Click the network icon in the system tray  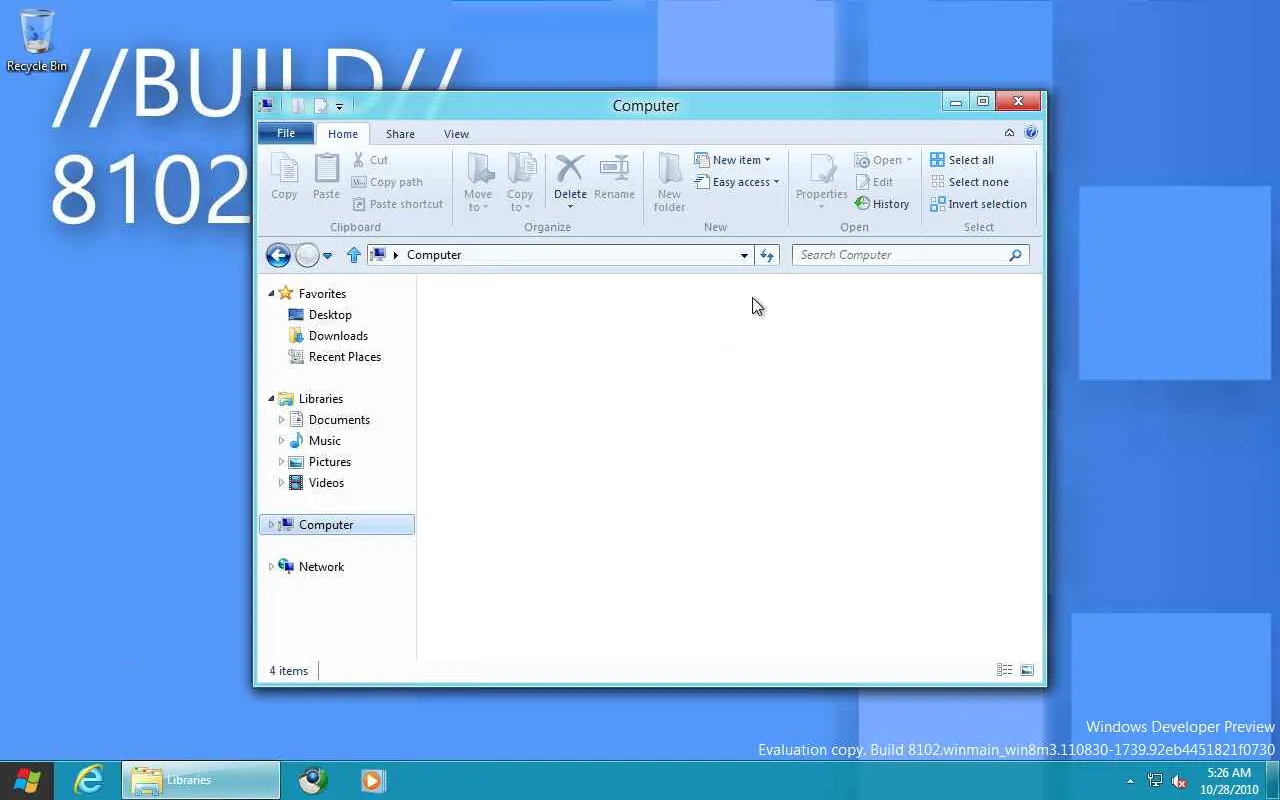pyautogui.click(x=1155, y=781)
